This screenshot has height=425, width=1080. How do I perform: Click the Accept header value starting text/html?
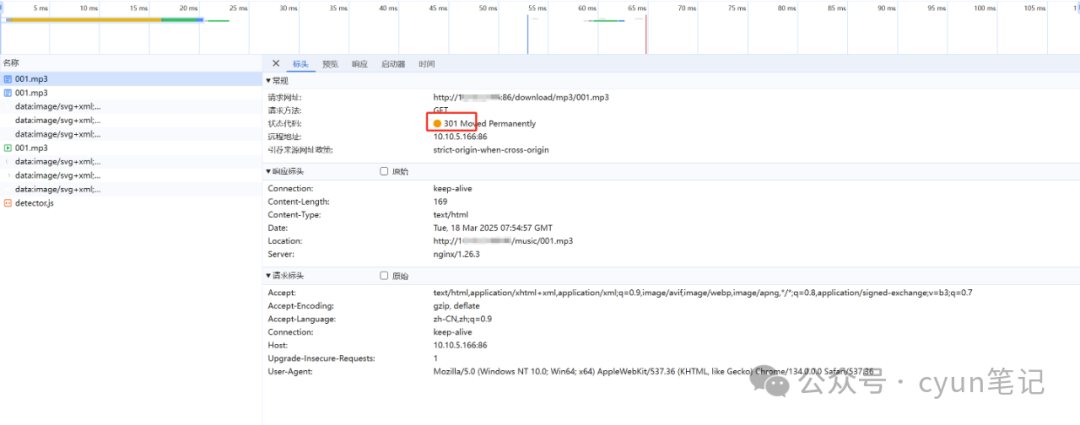pyautogui.click(x=703, y=293)
